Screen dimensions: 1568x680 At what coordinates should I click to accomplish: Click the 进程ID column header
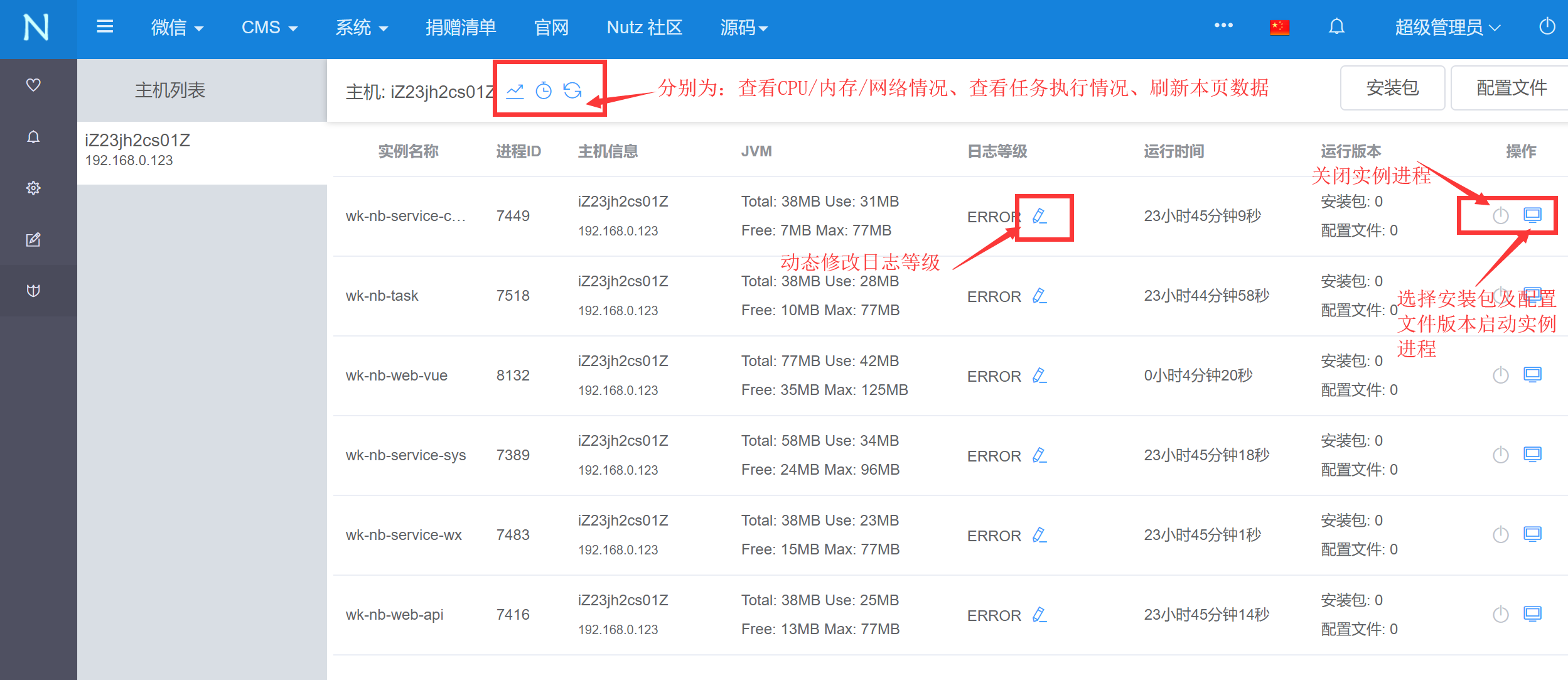[x=518, y=151]
